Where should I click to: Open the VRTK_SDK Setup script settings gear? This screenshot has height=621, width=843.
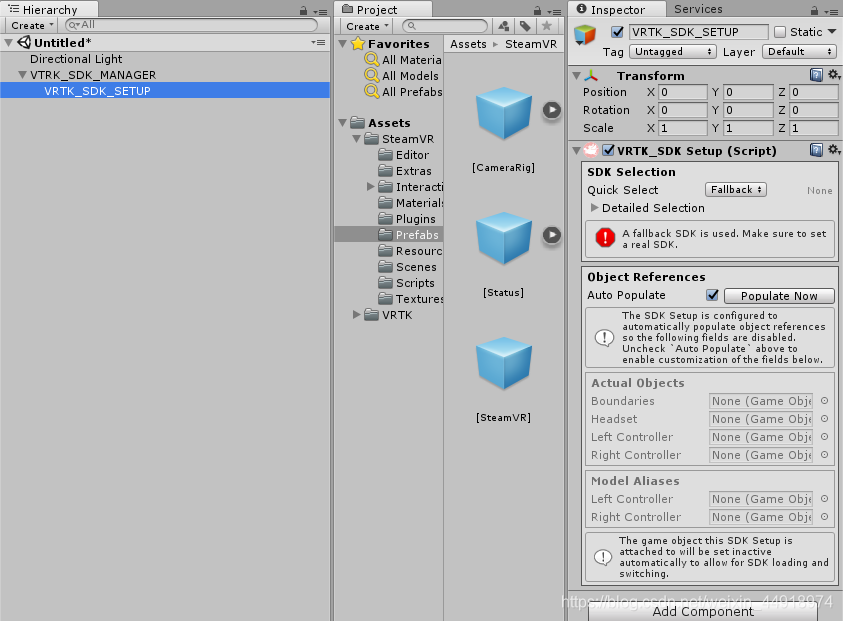coord(833,150)
